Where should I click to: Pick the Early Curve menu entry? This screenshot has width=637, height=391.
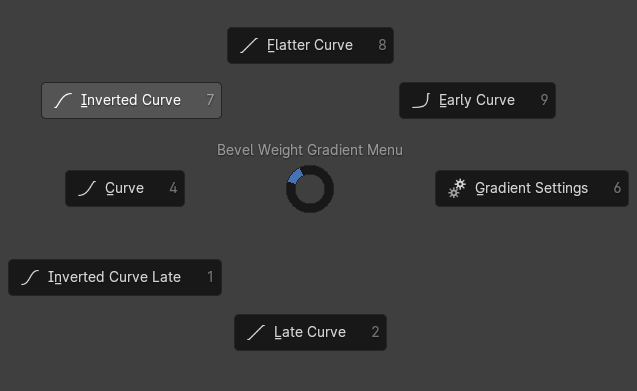pyautogui.click(x=477, y=100)
